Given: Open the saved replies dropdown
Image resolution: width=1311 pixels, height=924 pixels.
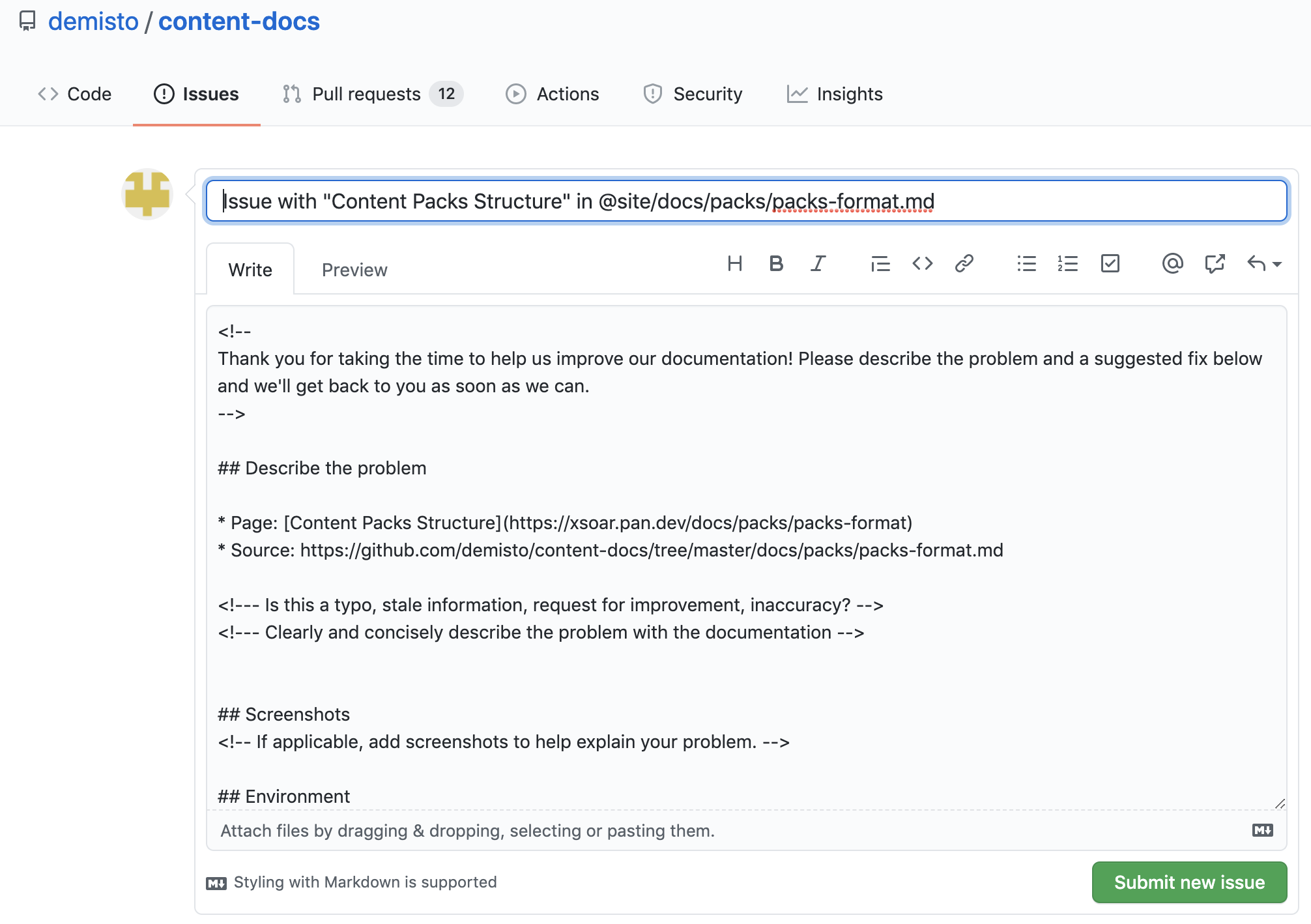Looking at the screenshot, I should (1264, 263).
